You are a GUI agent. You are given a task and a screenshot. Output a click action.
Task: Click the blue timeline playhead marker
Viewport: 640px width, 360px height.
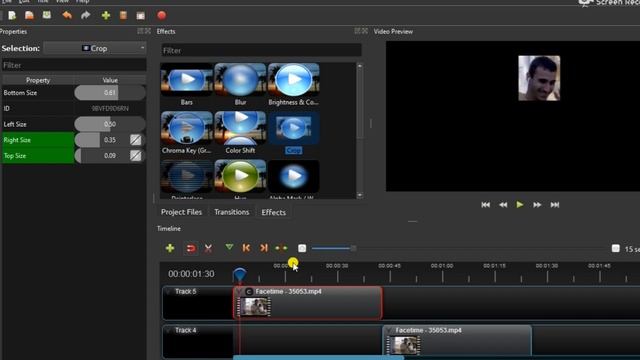[240, 274]
